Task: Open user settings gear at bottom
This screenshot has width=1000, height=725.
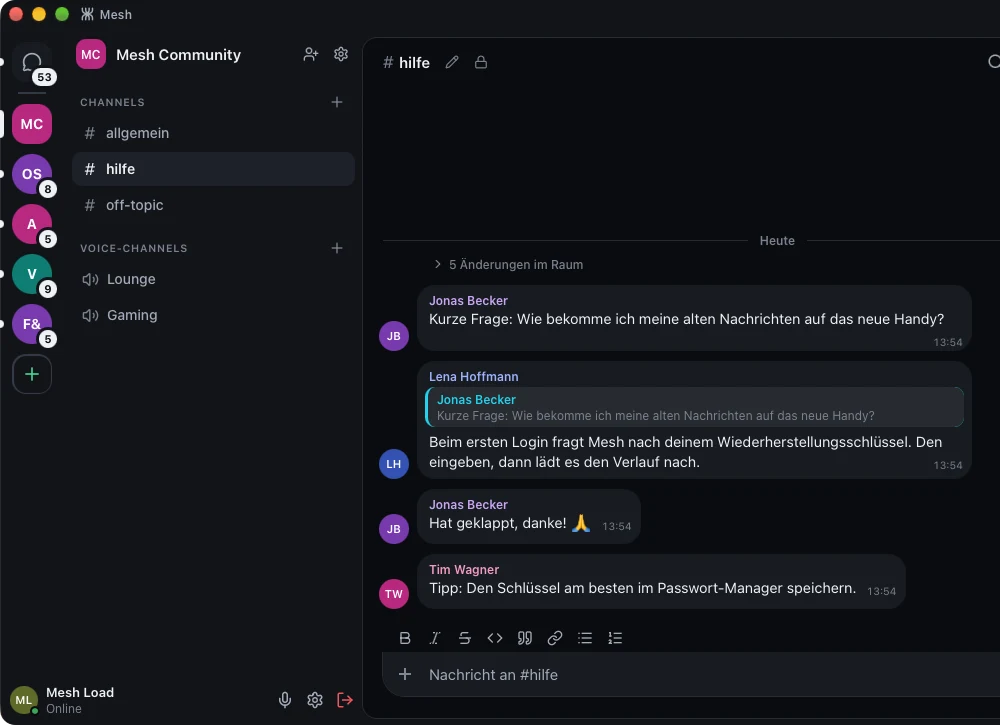Action: (x=315, y=700)
